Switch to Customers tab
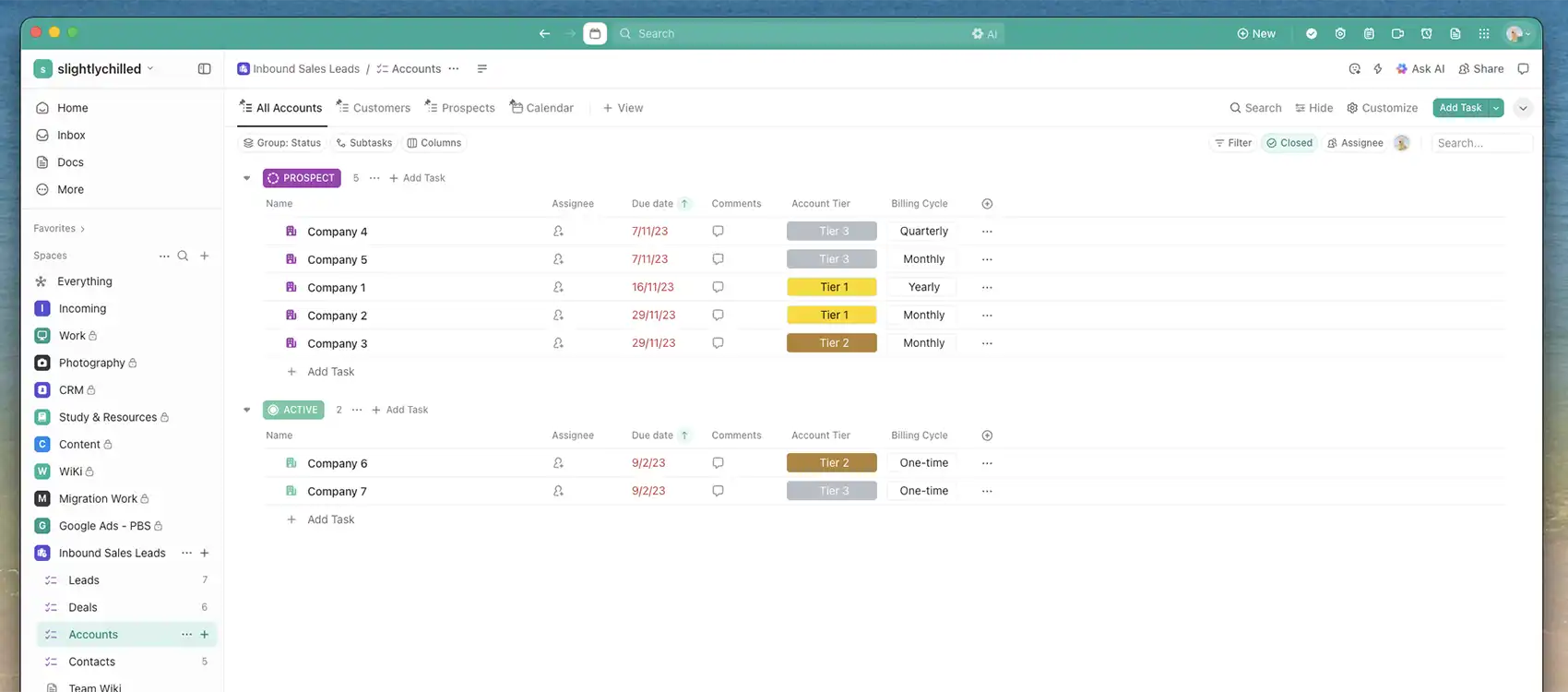The image size is (1568, 692). pos(374,108)
